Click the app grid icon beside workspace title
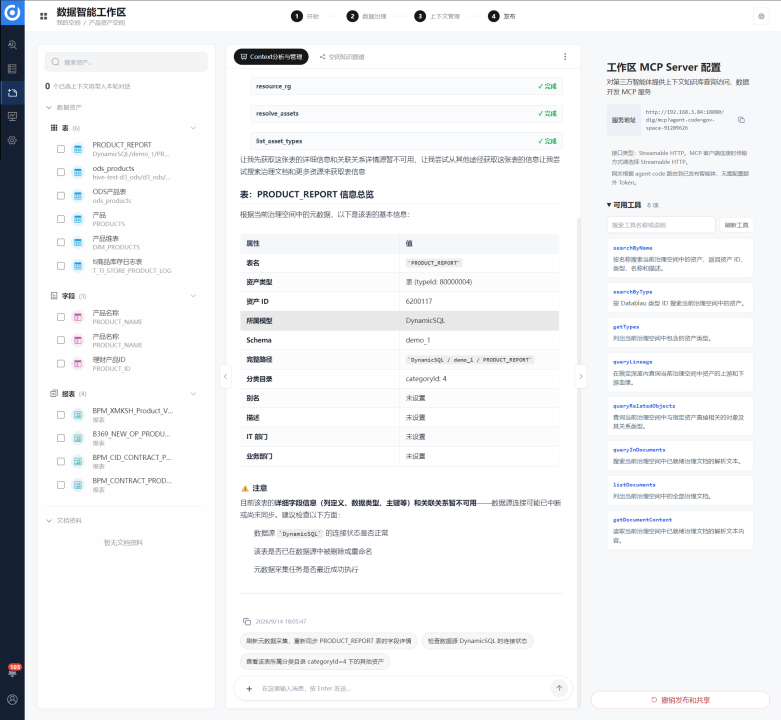 [44, 16]
